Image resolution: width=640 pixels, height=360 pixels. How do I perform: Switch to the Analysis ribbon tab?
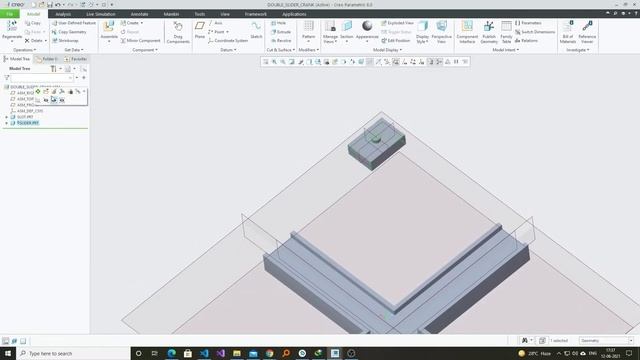coord(63,14)
